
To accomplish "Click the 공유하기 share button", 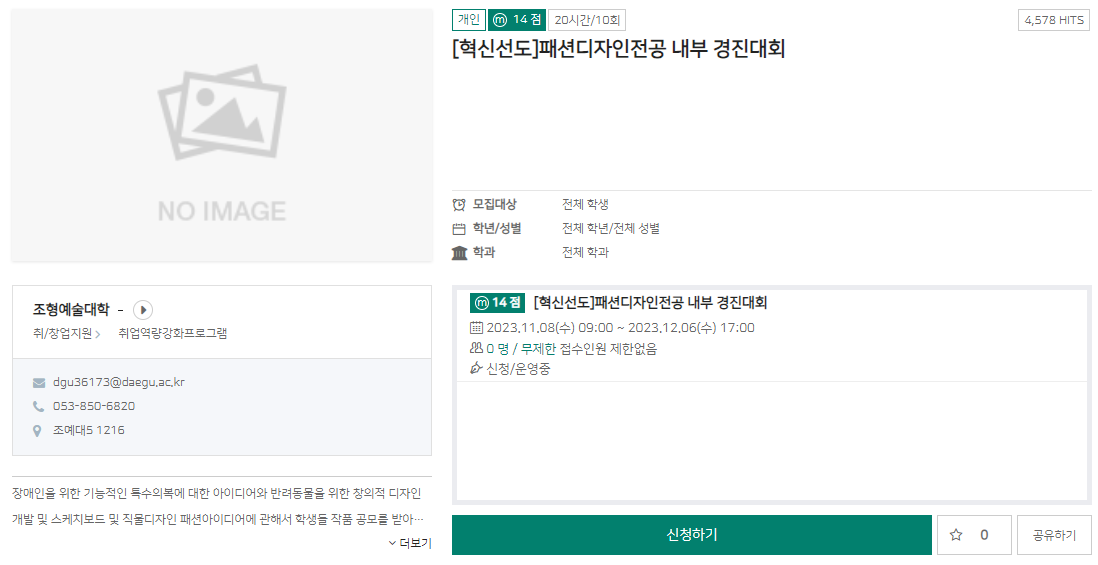I will pos(1054,535).
